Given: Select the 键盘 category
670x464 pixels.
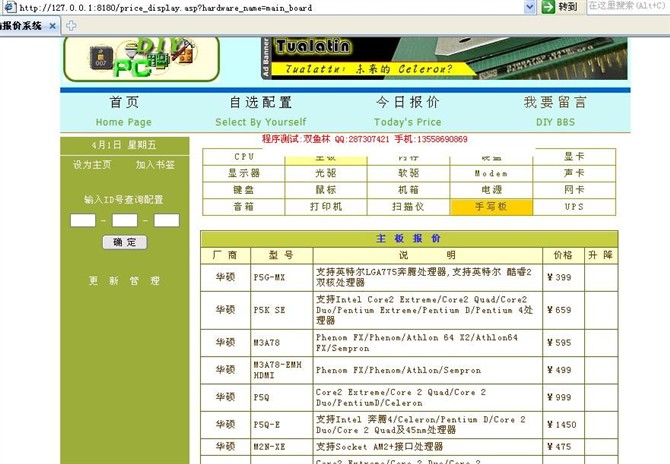Looking at the screenshot, I should tap(244, 190).
